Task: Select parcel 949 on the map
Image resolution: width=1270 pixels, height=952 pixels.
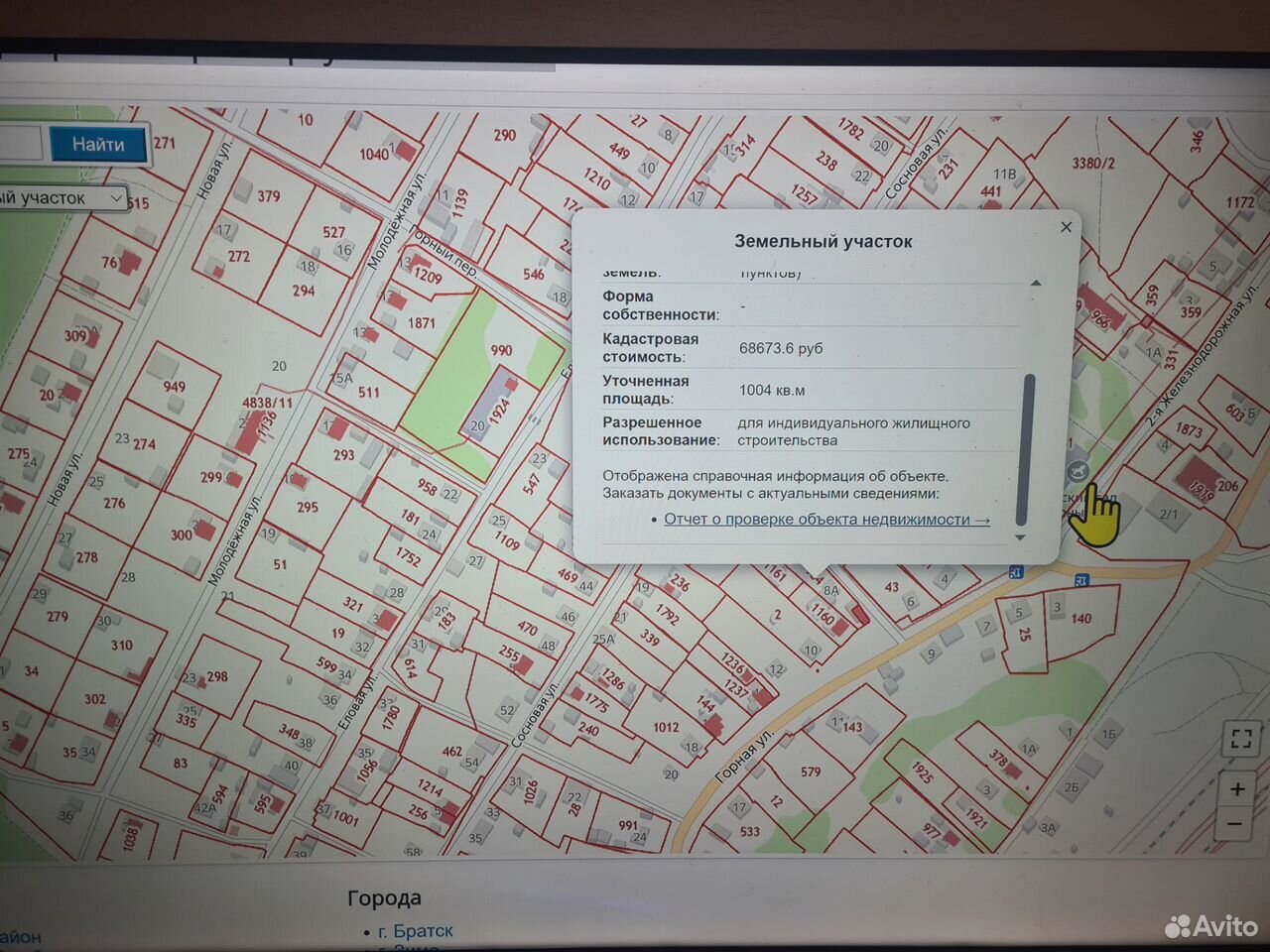Action: [175, 387]
